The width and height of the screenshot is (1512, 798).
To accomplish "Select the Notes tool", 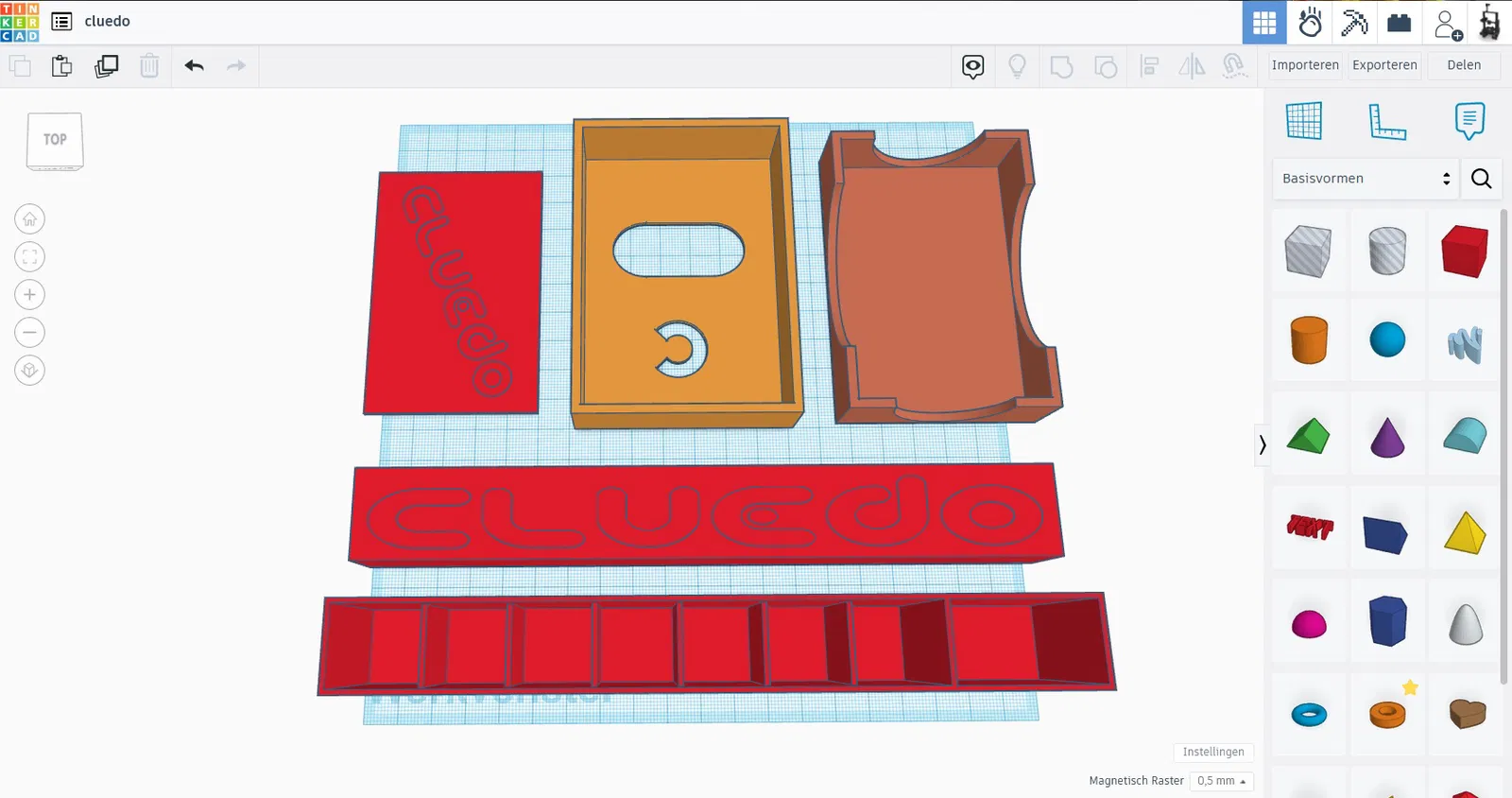I will coord(1469,121).
